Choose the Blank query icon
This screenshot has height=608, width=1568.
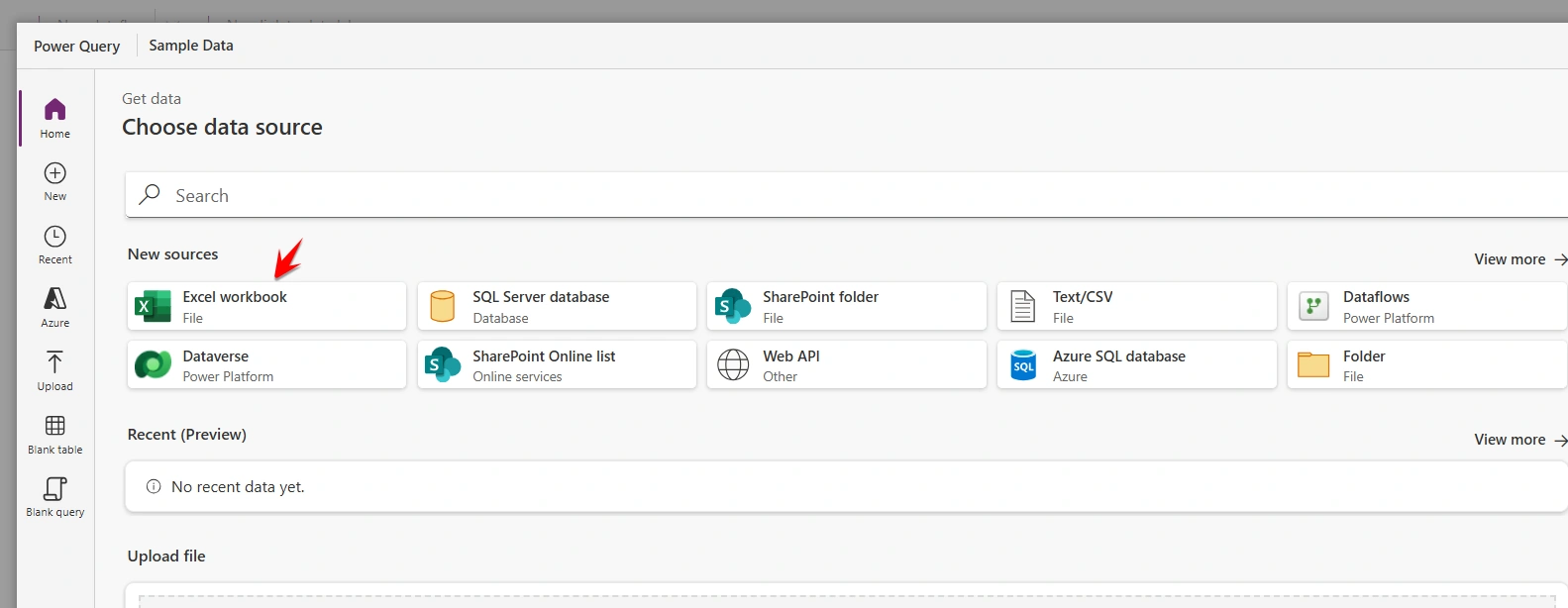[x=55, y=488]
